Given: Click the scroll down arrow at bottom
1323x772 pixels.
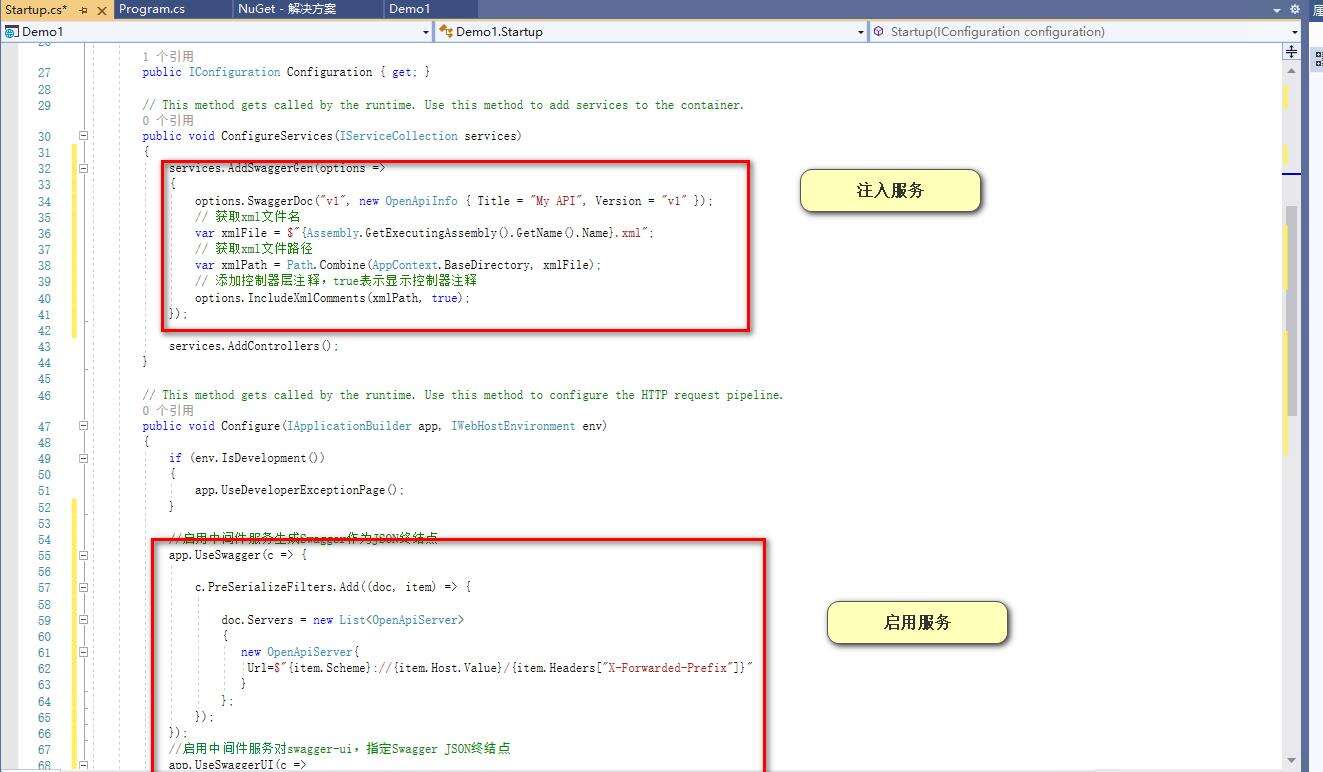Looking at the screenshot, I should click(x=1291, y=761).
